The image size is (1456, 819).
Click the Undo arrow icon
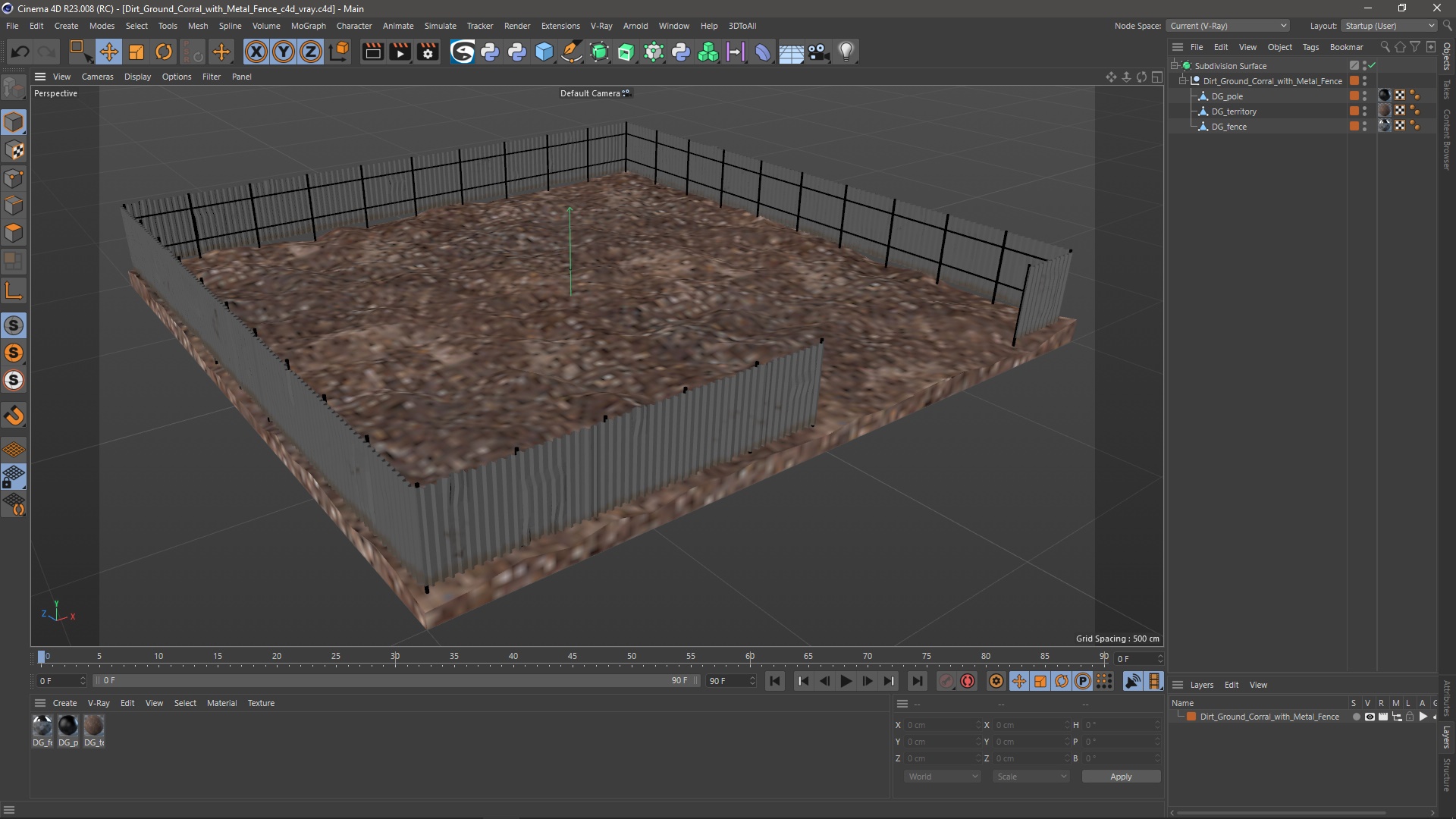[20, 52]
